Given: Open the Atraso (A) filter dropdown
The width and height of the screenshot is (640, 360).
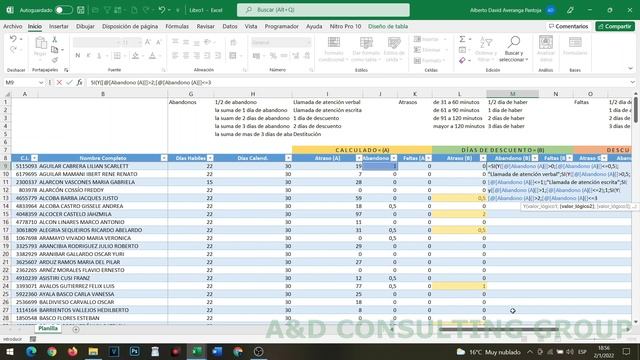Looking at the screenshot, I should click(x=358, y=158).
